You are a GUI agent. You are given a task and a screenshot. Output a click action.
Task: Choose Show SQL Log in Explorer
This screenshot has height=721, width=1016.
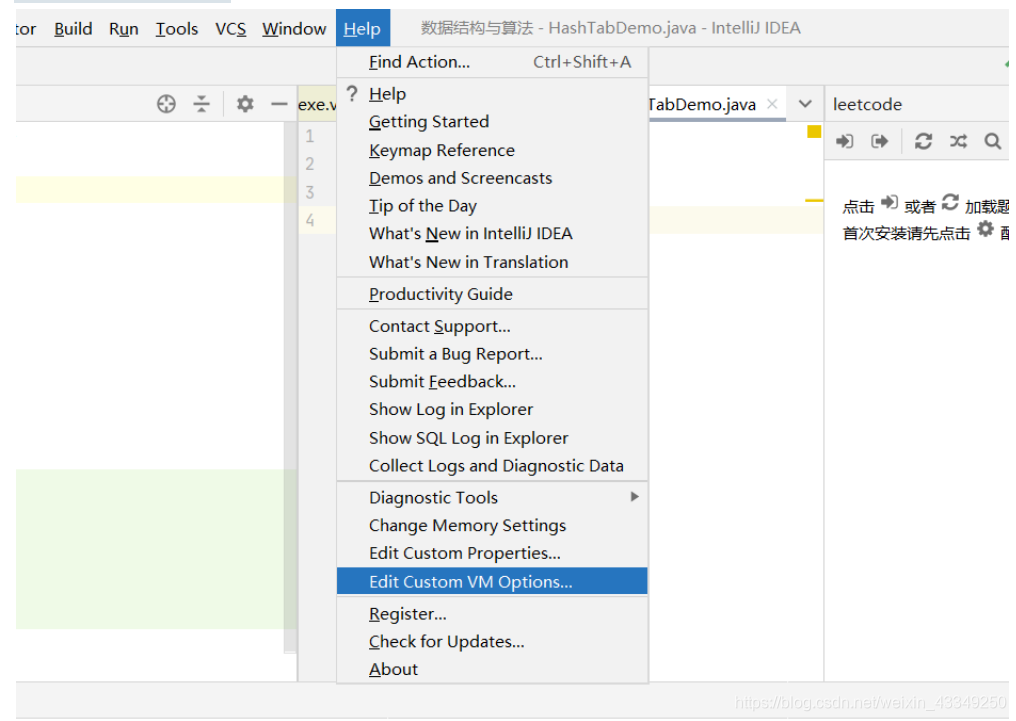pyautogui.click(x=492, y=438)
